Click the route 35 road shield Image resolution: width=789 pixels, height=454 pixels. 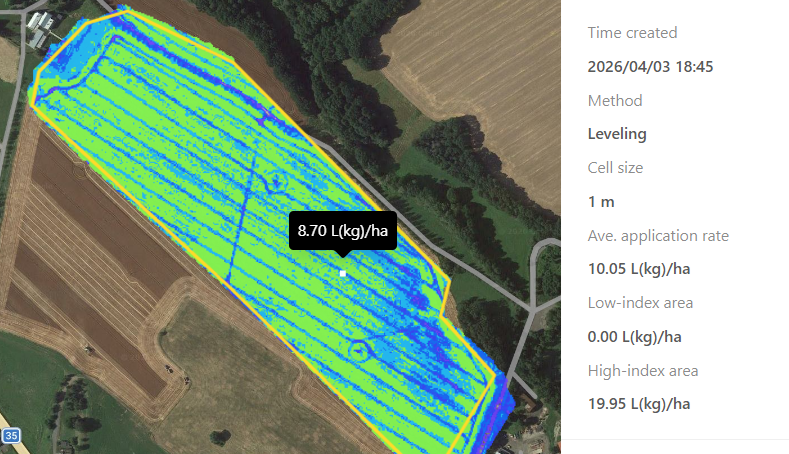pos(11,436)
